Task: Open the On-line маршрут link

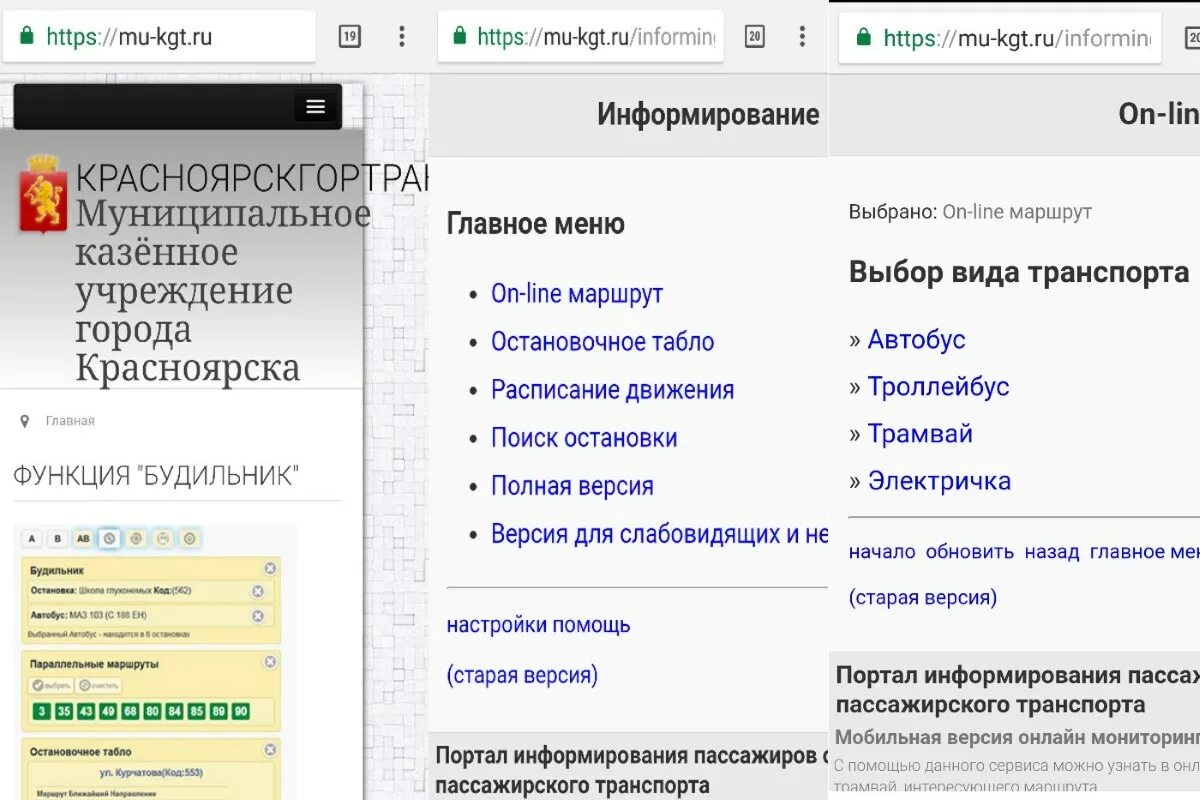Action: point(576,293)
